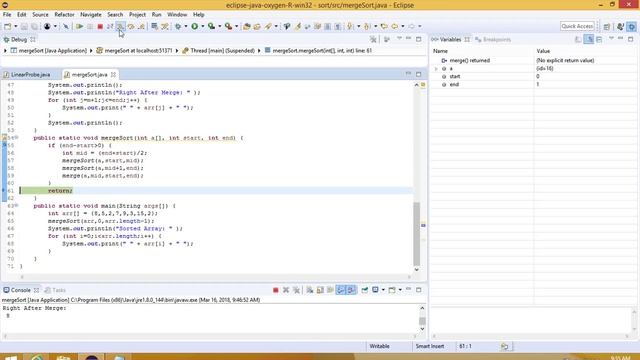Toggle Show Console on standard out change

340,290
